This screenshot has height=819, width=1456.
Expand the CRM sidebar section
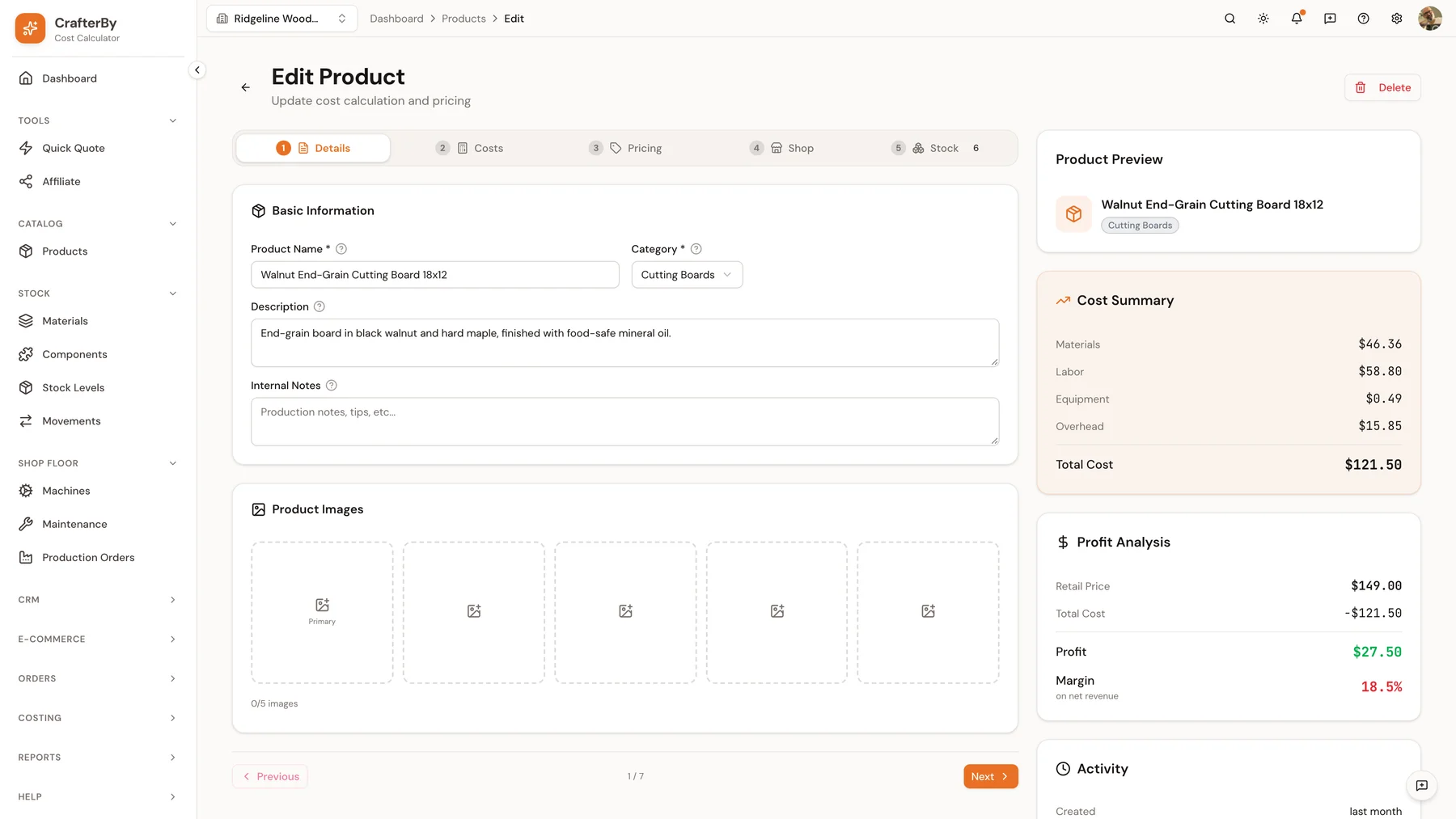pyautogui.click(x=98, y=600)
